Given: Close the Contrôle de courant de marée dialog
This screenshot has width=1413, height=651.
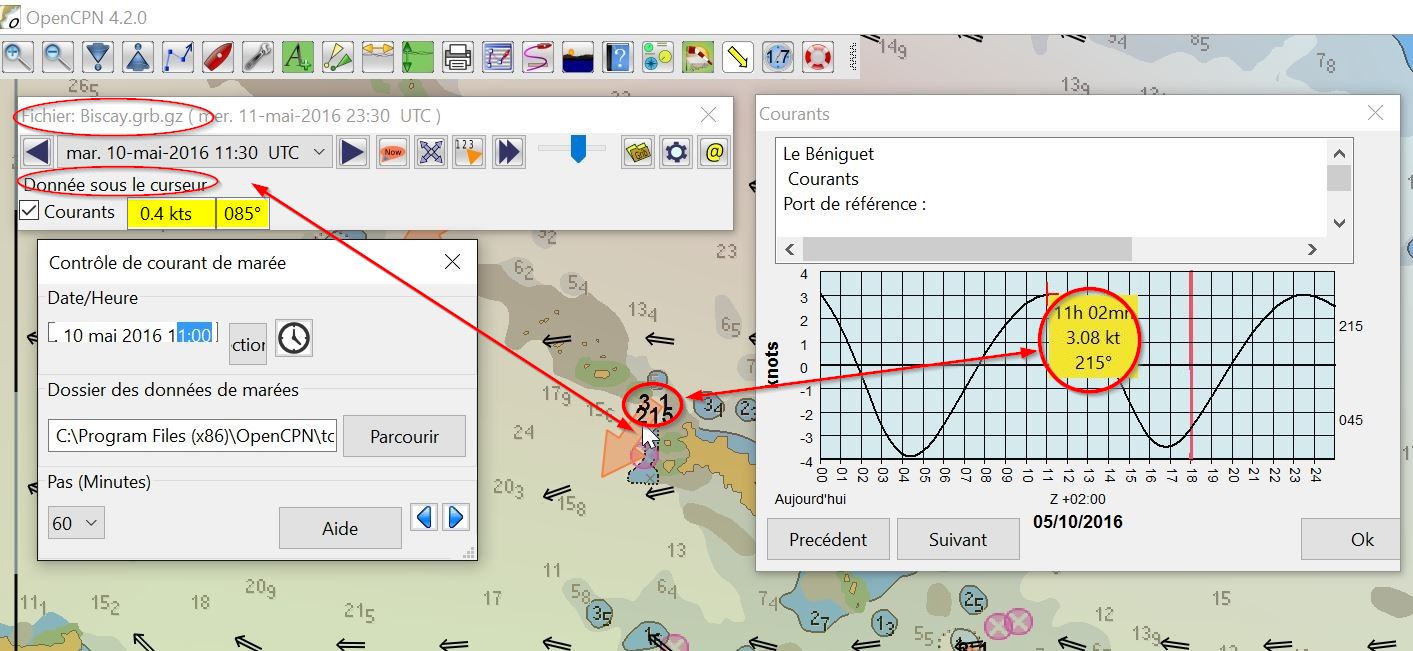Looking at the screenshot, I should point(452,262).
